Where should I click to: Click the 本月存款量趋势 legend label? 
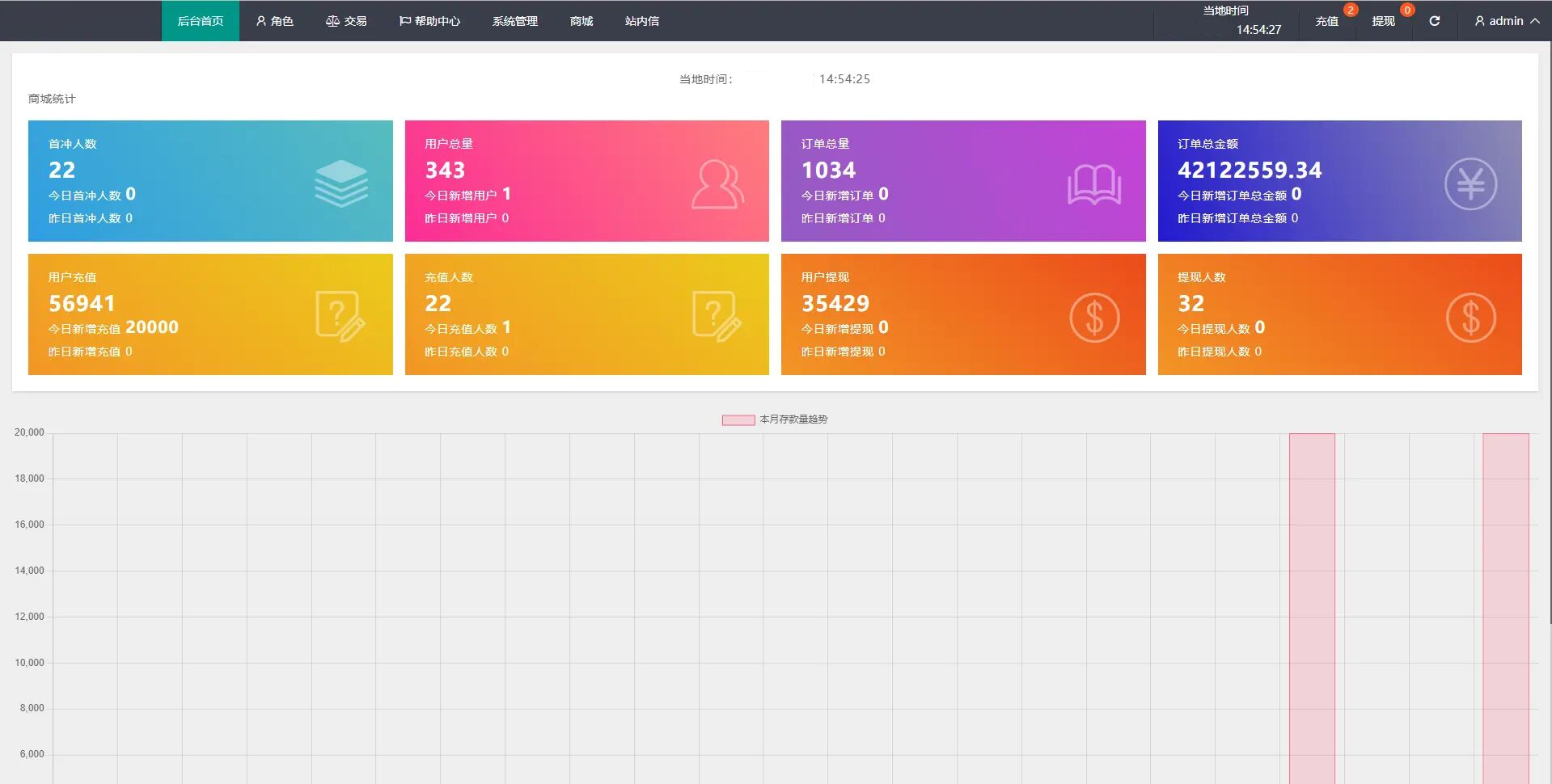pos(793,419)
